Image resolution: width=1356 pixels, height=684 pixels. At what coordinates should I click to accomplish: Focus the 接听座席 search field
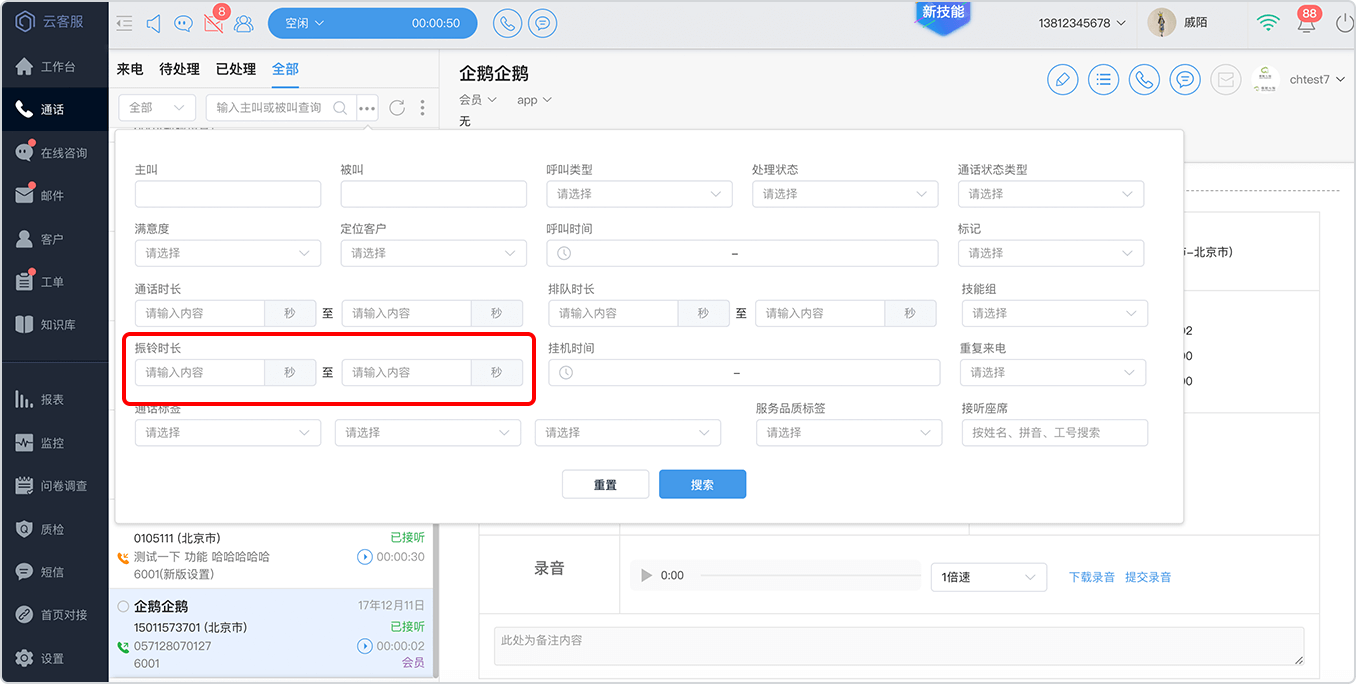point(1055,432)
